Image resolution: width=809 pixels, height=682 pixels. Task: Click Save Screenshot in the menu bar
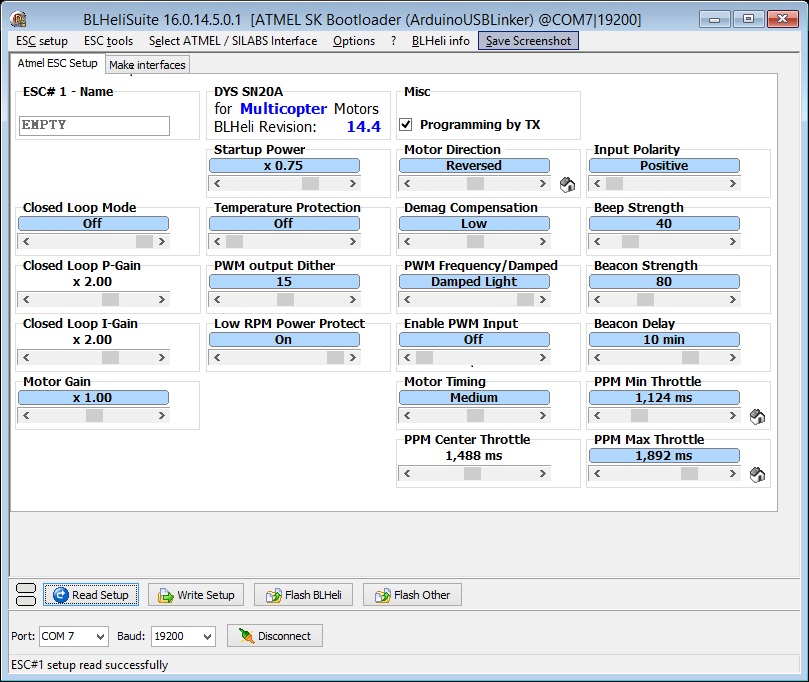pyautogui.click(x=527, y=41)
